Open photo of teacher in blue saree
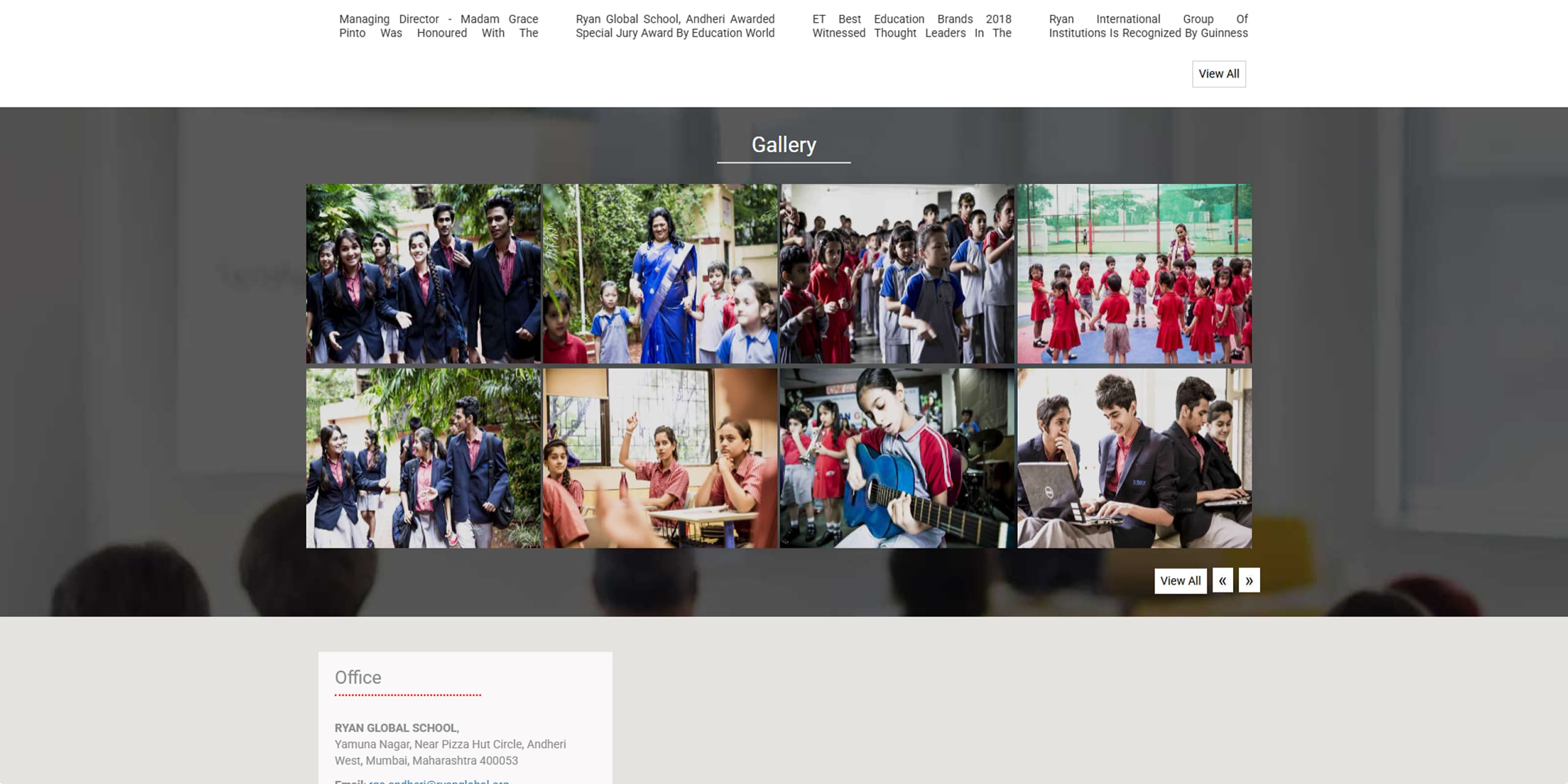Viewport: 1568px width, 784px height. (x=660, y=274)
